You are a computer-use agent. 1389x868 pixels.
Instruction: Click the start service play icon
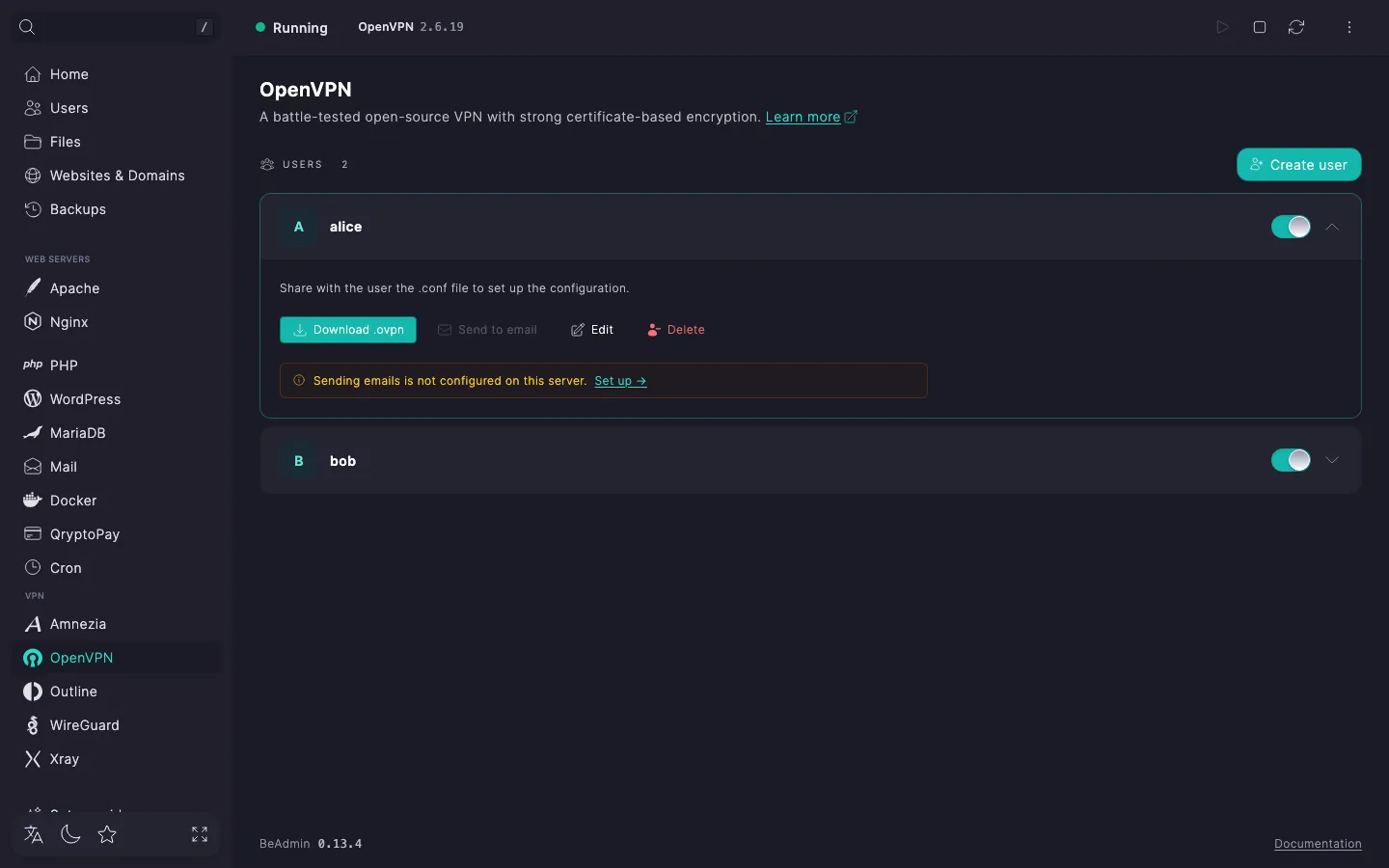point(1222,27)
